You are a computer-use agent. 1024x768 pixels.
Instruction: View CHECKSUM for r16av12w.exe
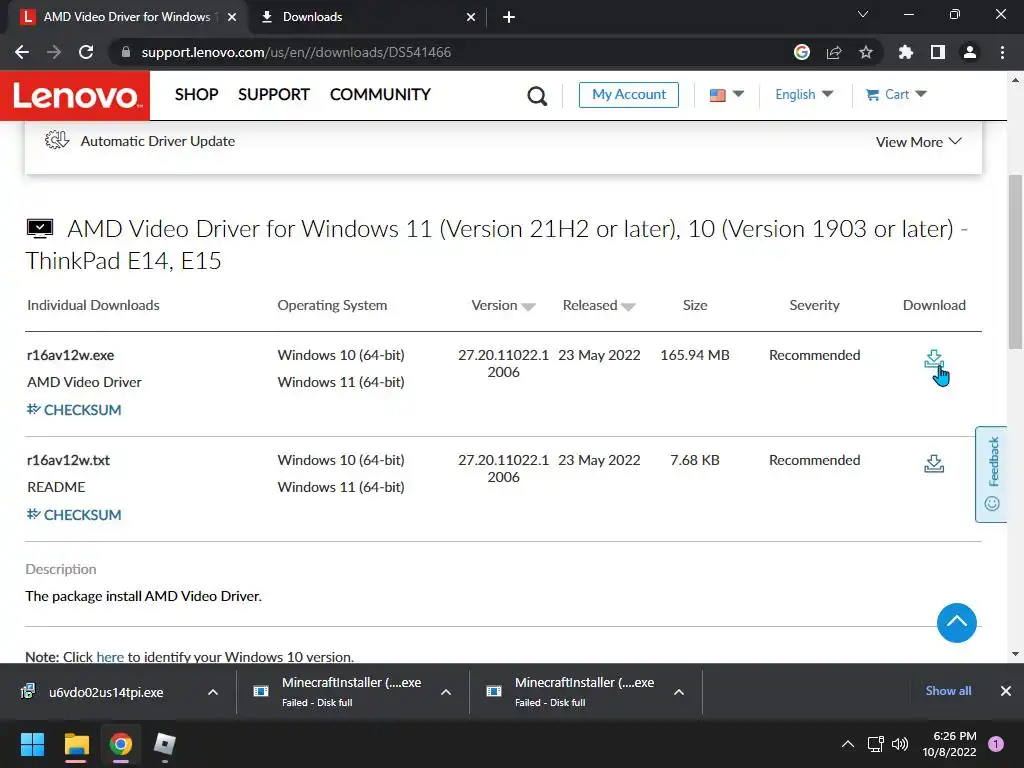click(x=74, y=409)
